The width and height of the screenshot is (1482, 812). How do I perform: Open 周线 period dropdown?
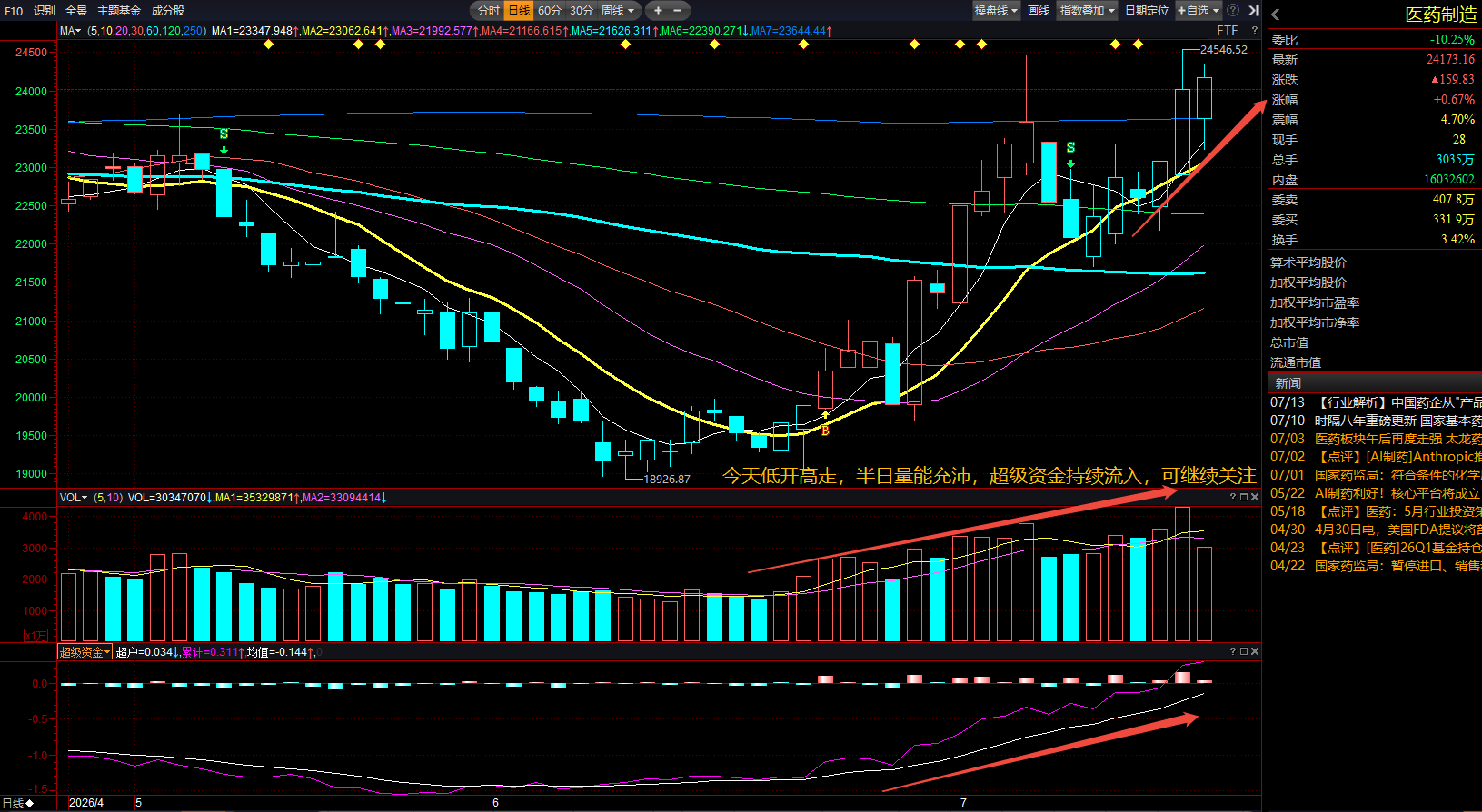pos(619,11)
